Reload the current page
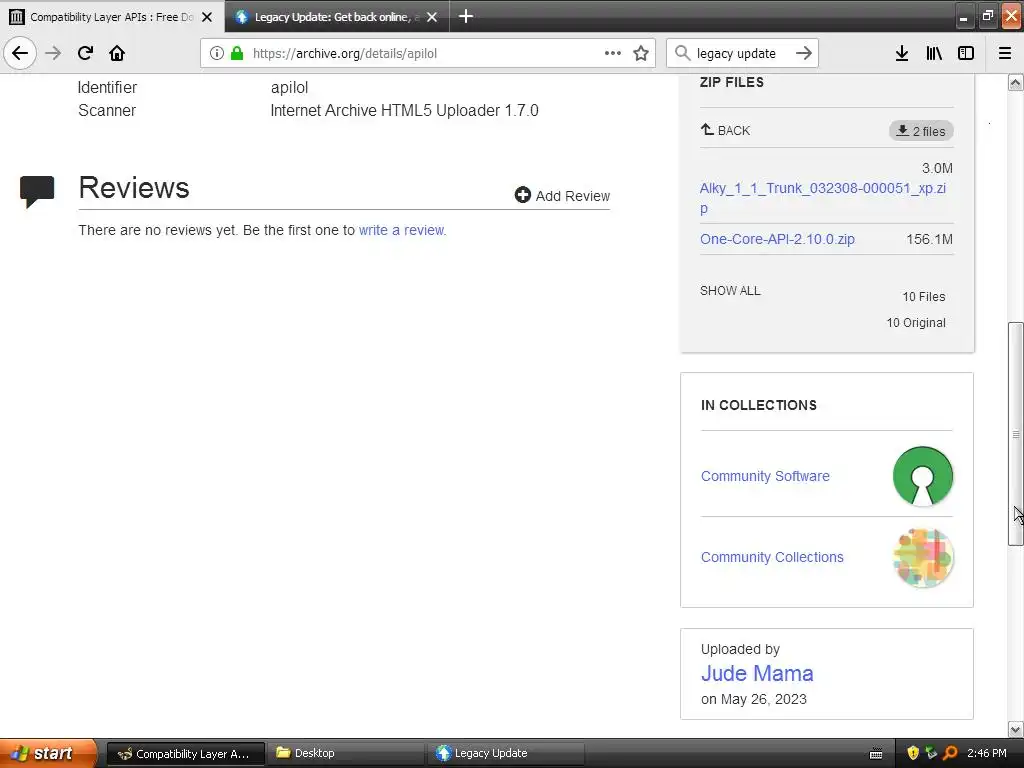Viewport: 1024px width, 768px height. coord(85,53)
